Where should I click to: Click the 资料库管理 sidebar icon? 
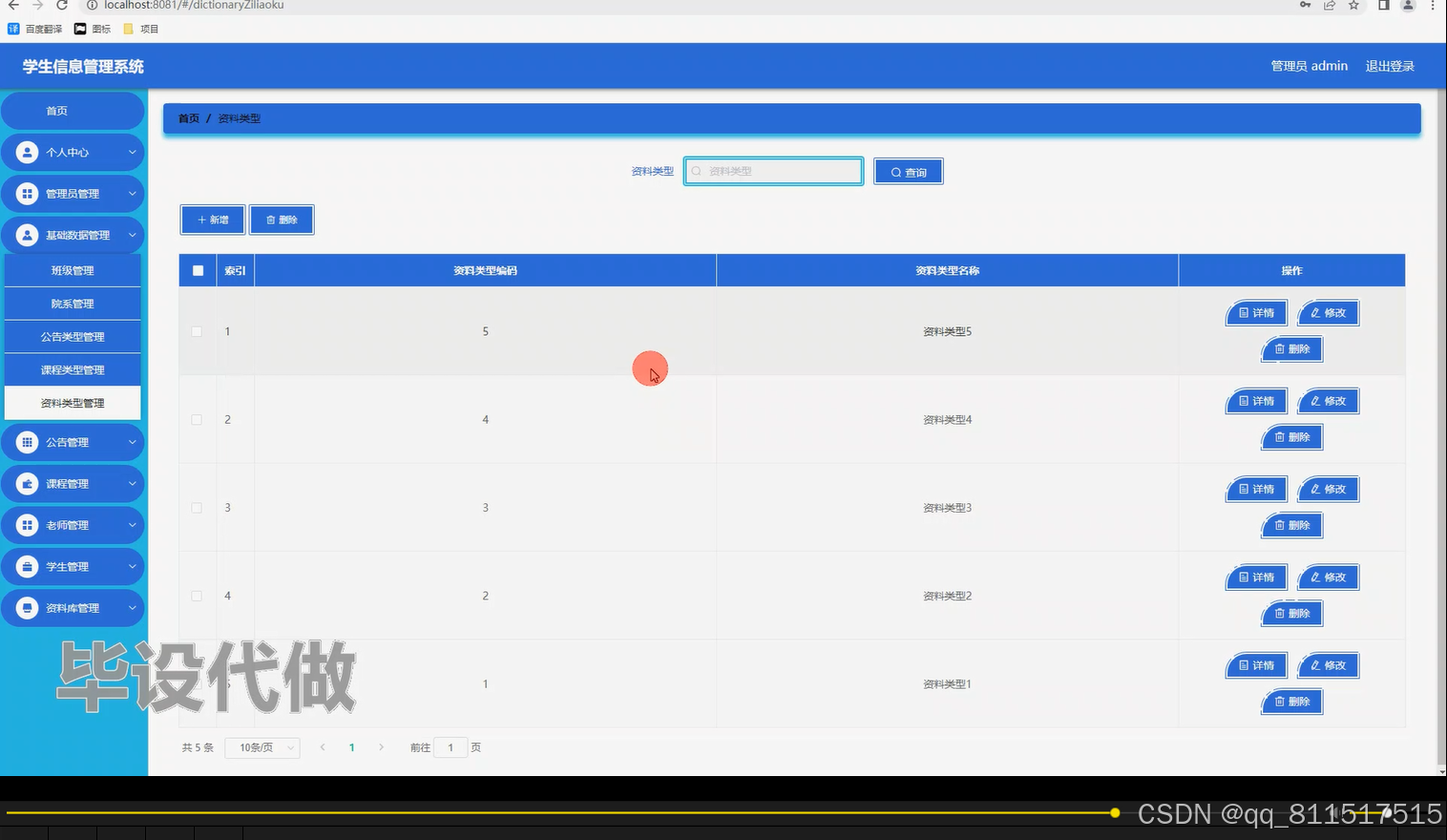click(x=27, y=608)
